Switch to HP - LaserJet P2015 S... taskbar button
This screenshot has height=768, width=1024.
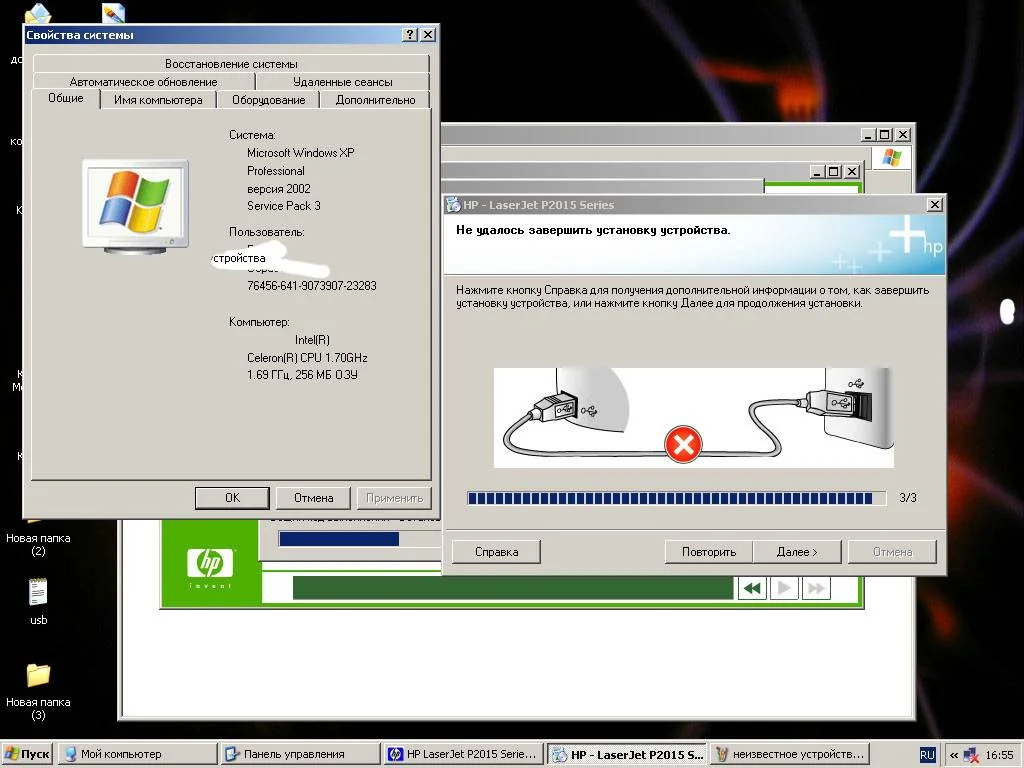[x=626, y=754]
